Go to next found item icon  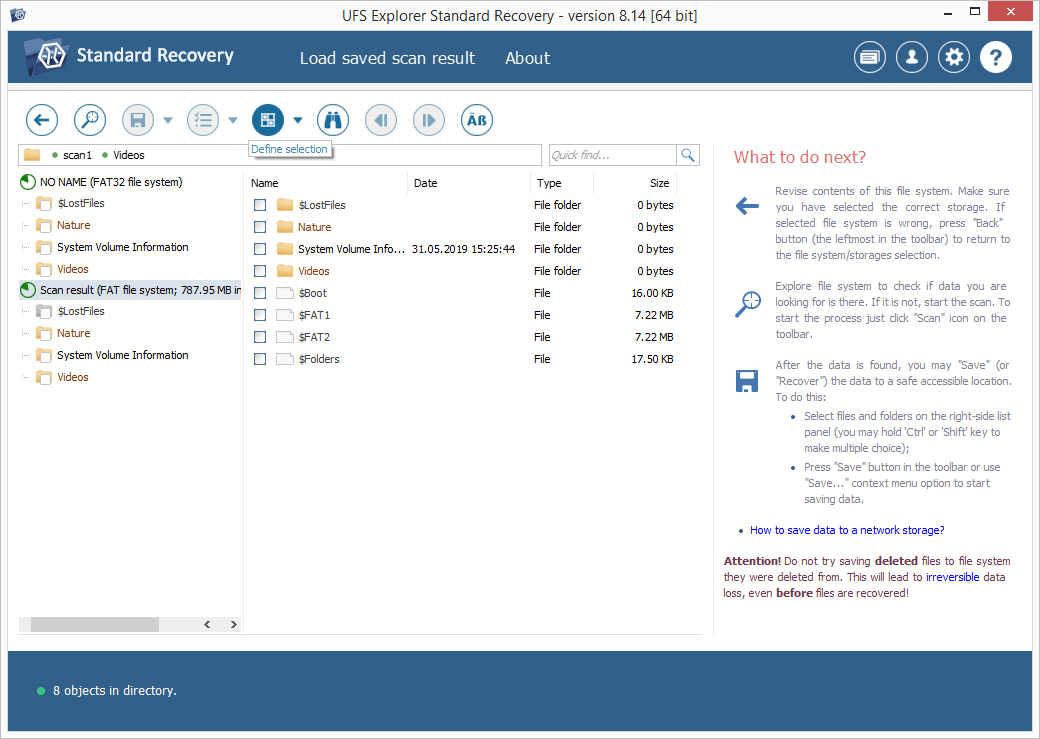(x=429, y=120)
